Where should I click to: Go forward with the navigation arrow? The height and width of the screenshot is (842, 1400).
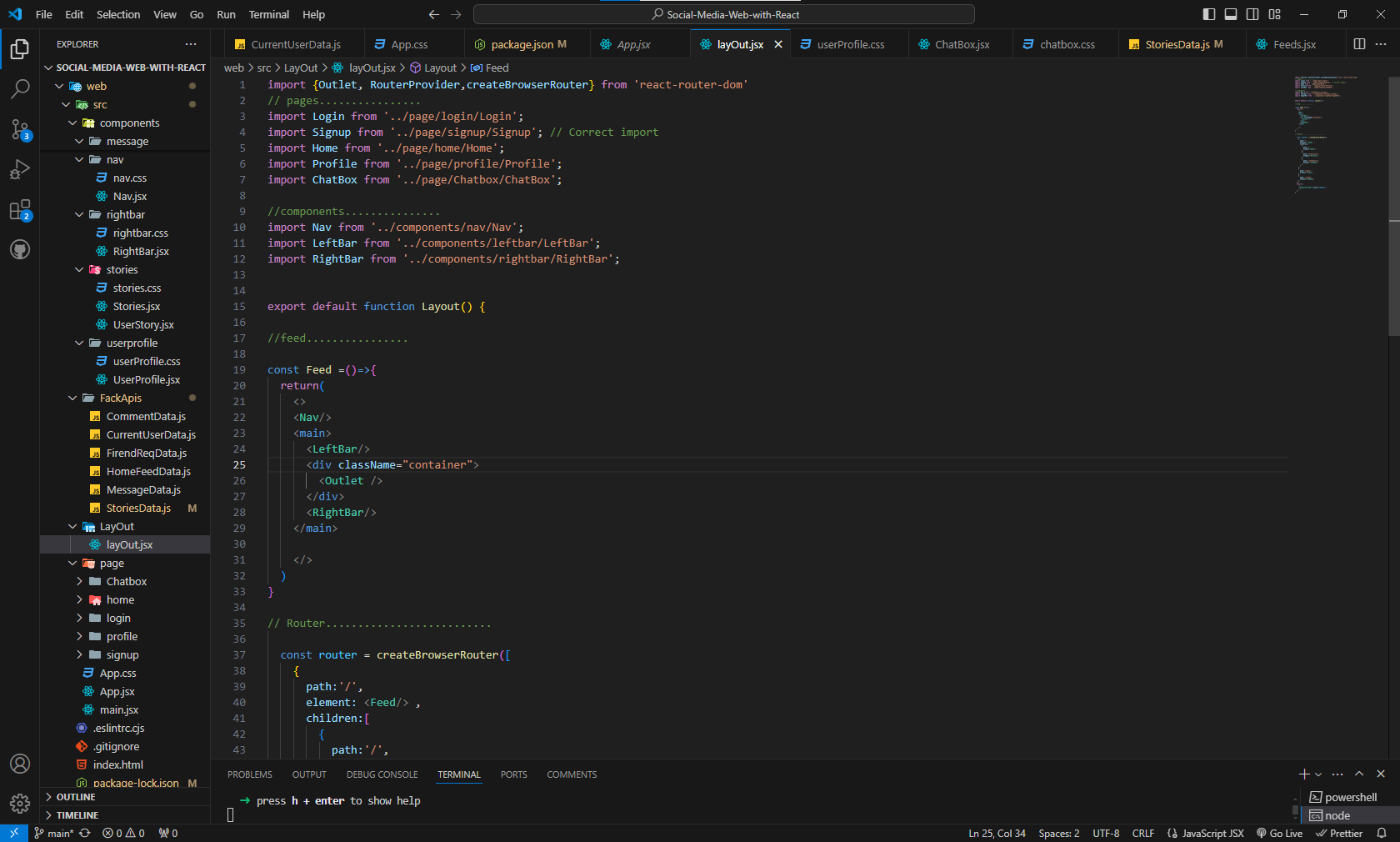(x=456, y=14)
